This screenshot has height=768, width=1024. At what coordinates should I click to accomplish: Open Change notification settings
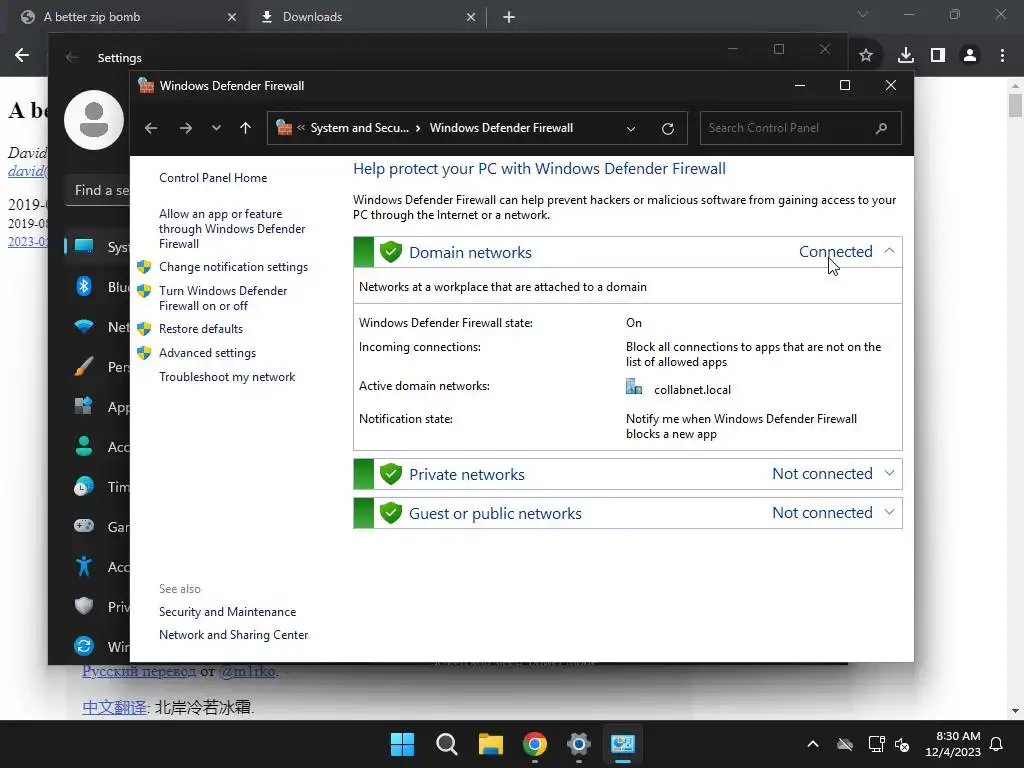coord(233,267)
